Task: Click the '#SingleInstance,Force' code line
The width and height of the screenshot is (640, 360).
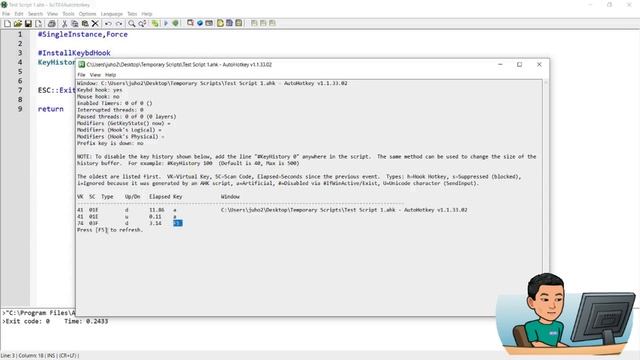Action: point(82,34)
